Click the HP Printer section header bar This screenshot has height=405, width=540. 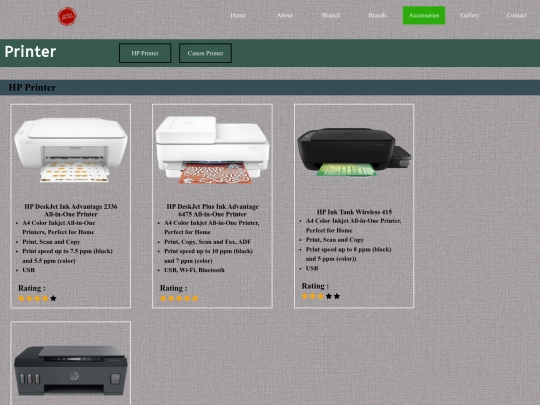pos(270,87)
